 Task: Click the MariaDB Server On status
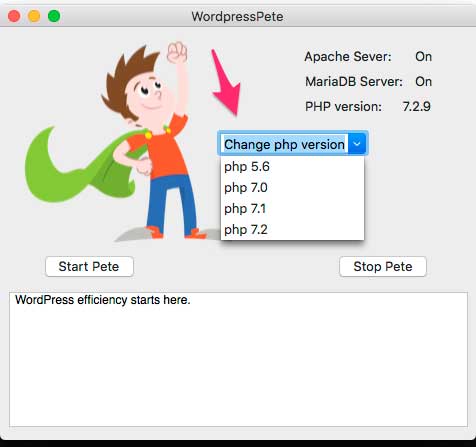tap(423, 82)
